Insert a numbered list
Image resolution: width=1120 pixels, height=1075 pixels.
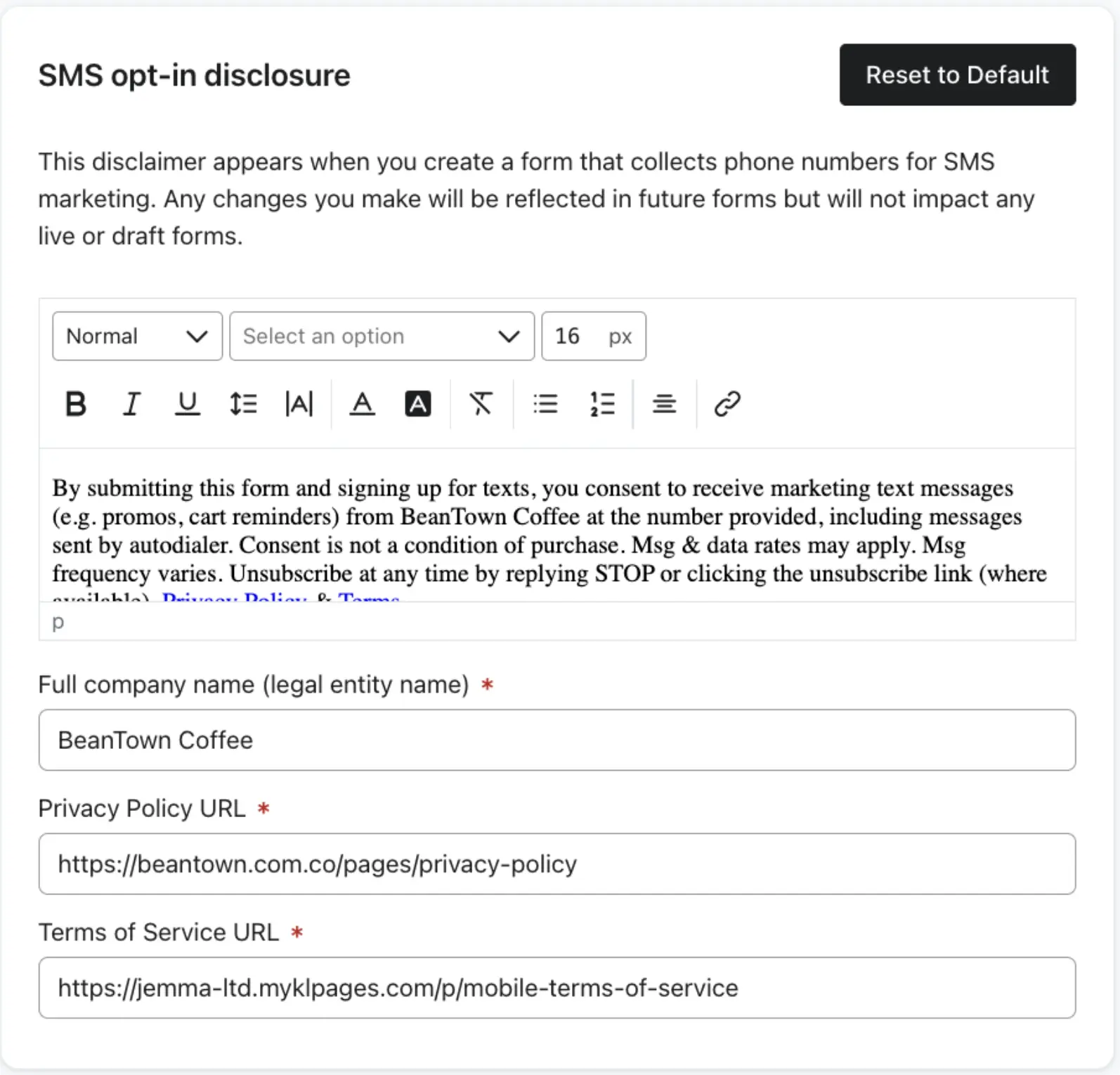(602, 404)
